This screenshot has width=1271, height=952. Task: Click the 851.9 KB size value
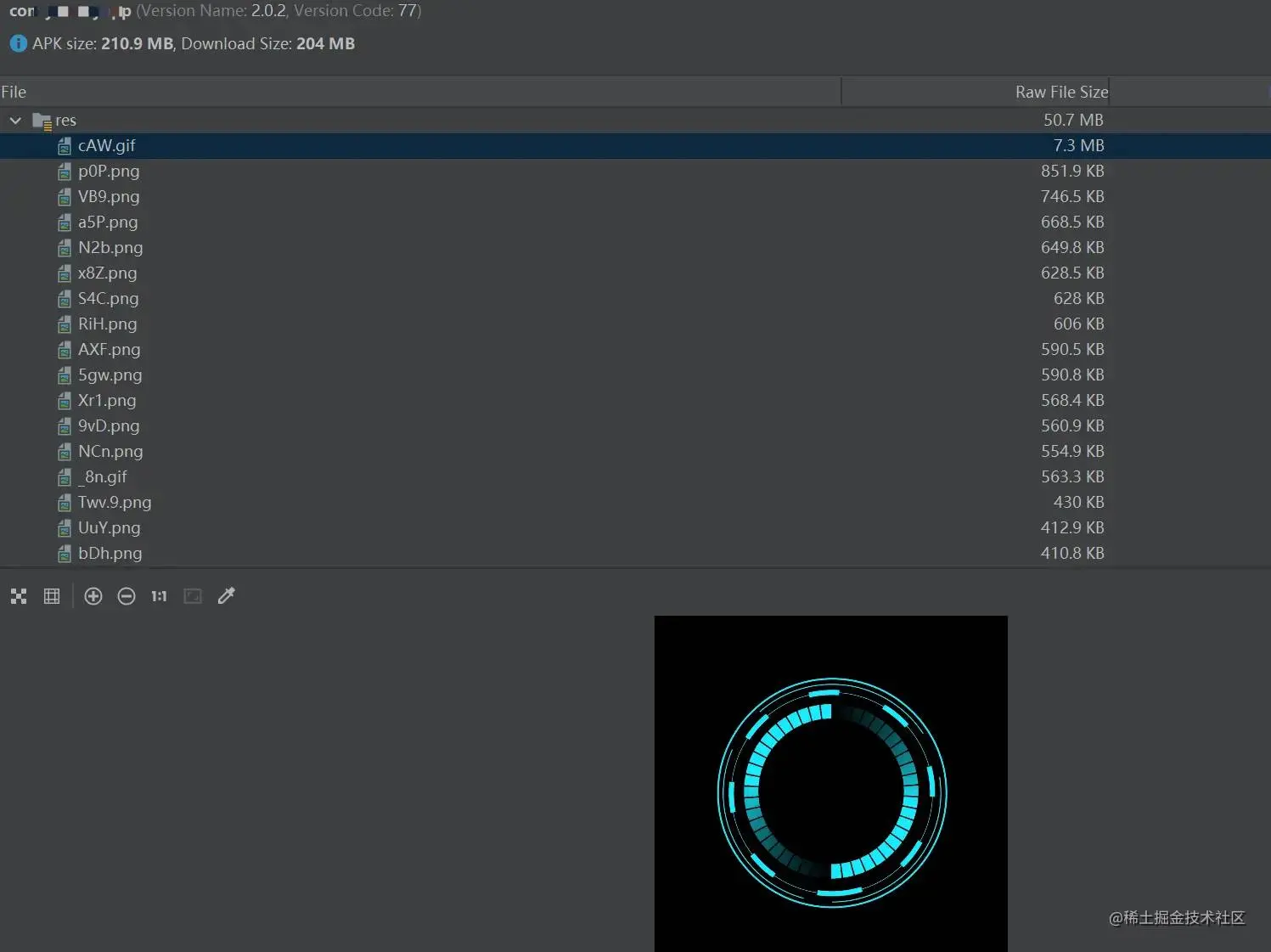tap(1072, 171)
